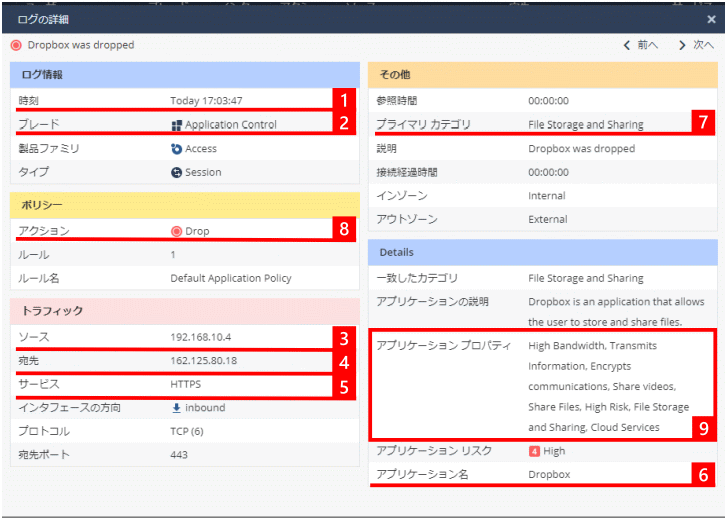Close the log details dialog
The width and height of the screenshot is (727, 521).
pos(711,19)
